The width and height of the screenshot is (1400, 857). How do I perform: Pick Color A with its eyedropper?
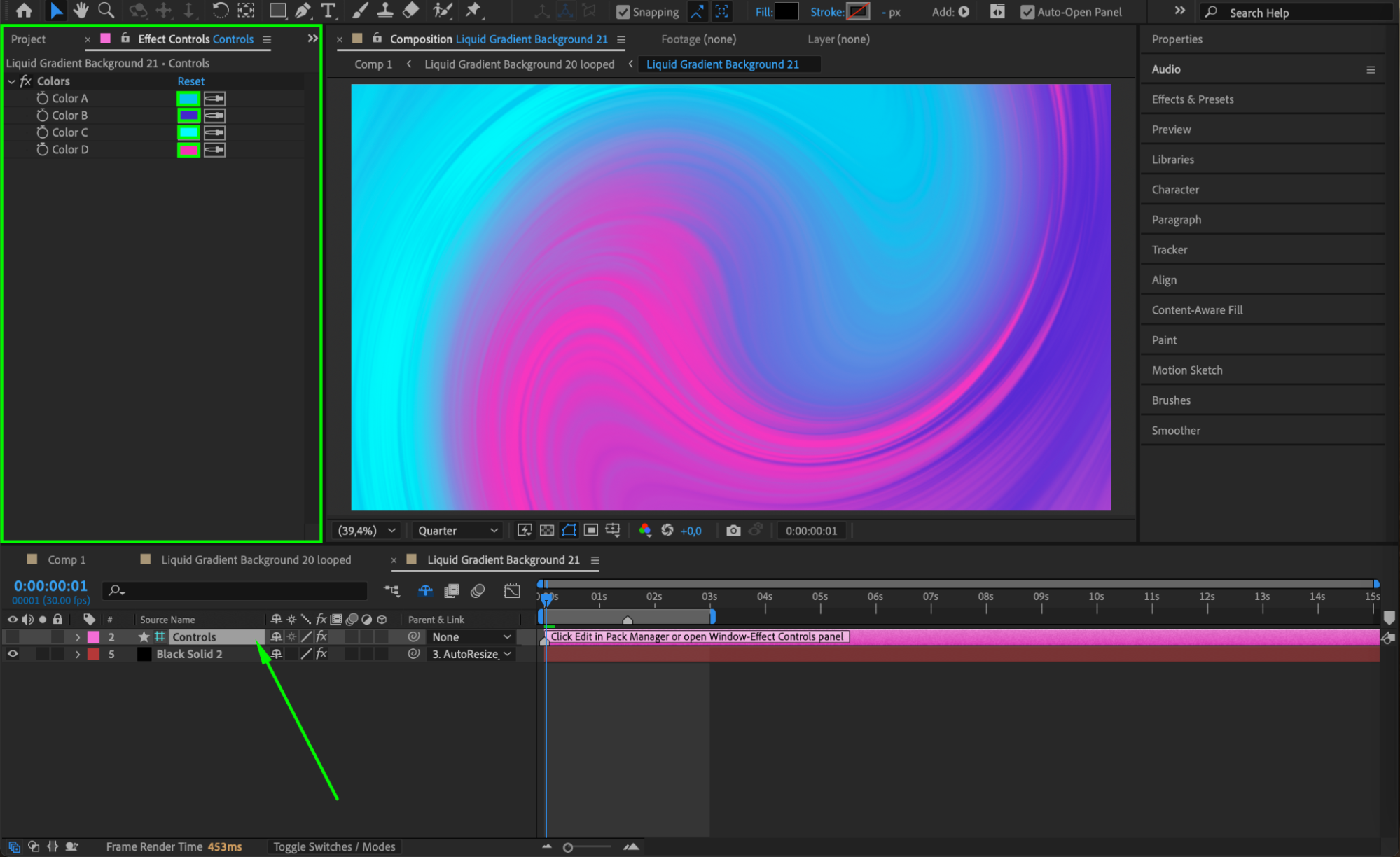tap(214, 99)
